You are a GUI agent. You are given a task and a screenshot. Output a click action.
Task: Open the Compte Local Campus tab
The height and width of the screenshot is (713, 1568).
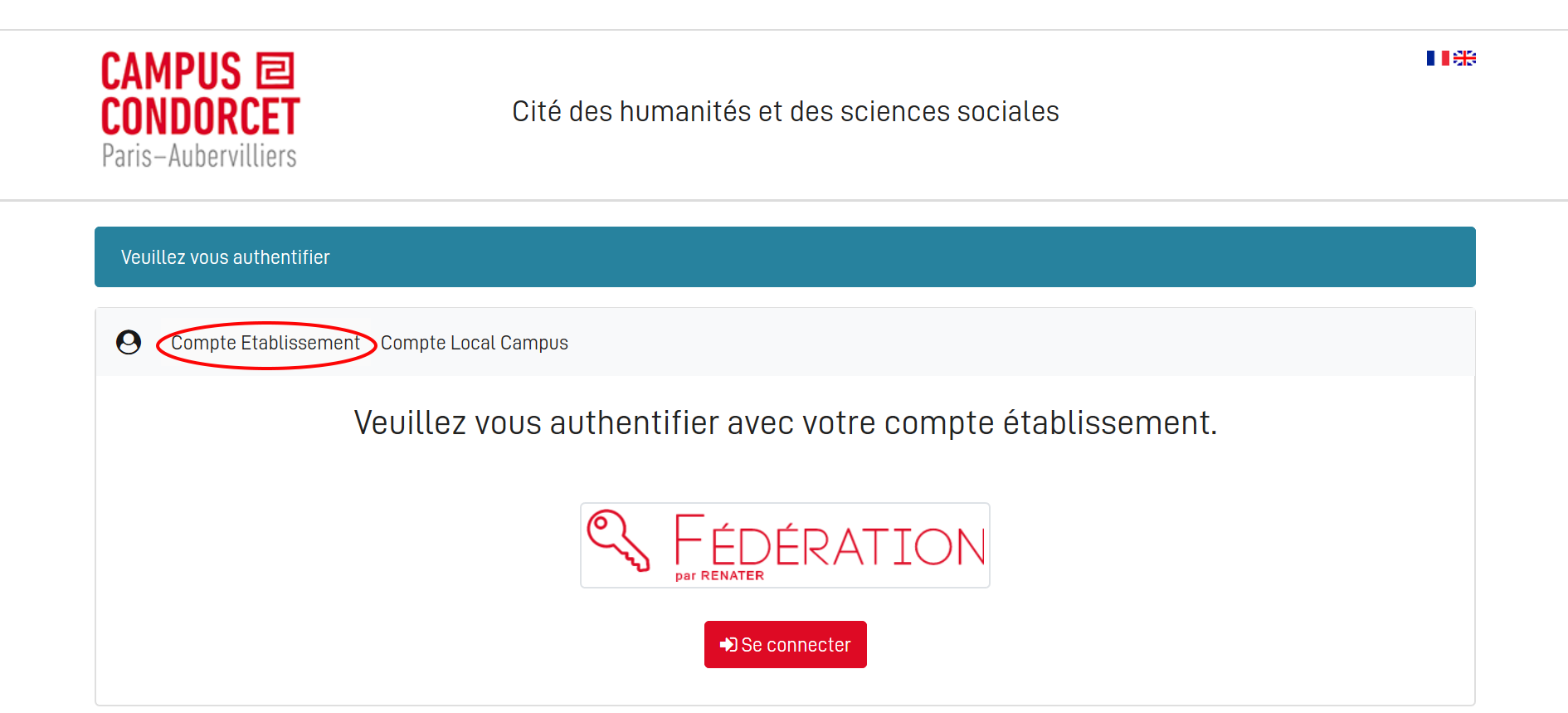tap(475, 343)
